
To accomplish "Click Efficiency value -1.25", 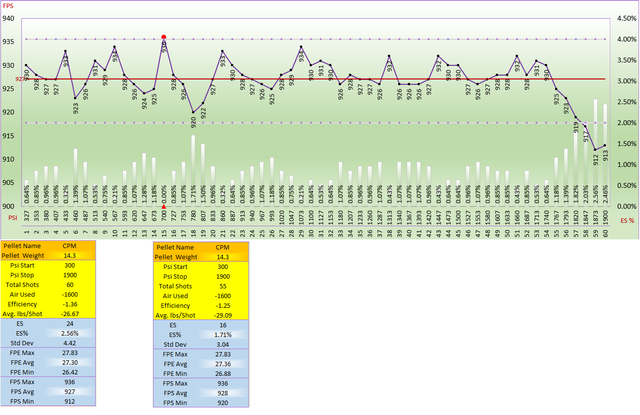I will click(223, 306).
